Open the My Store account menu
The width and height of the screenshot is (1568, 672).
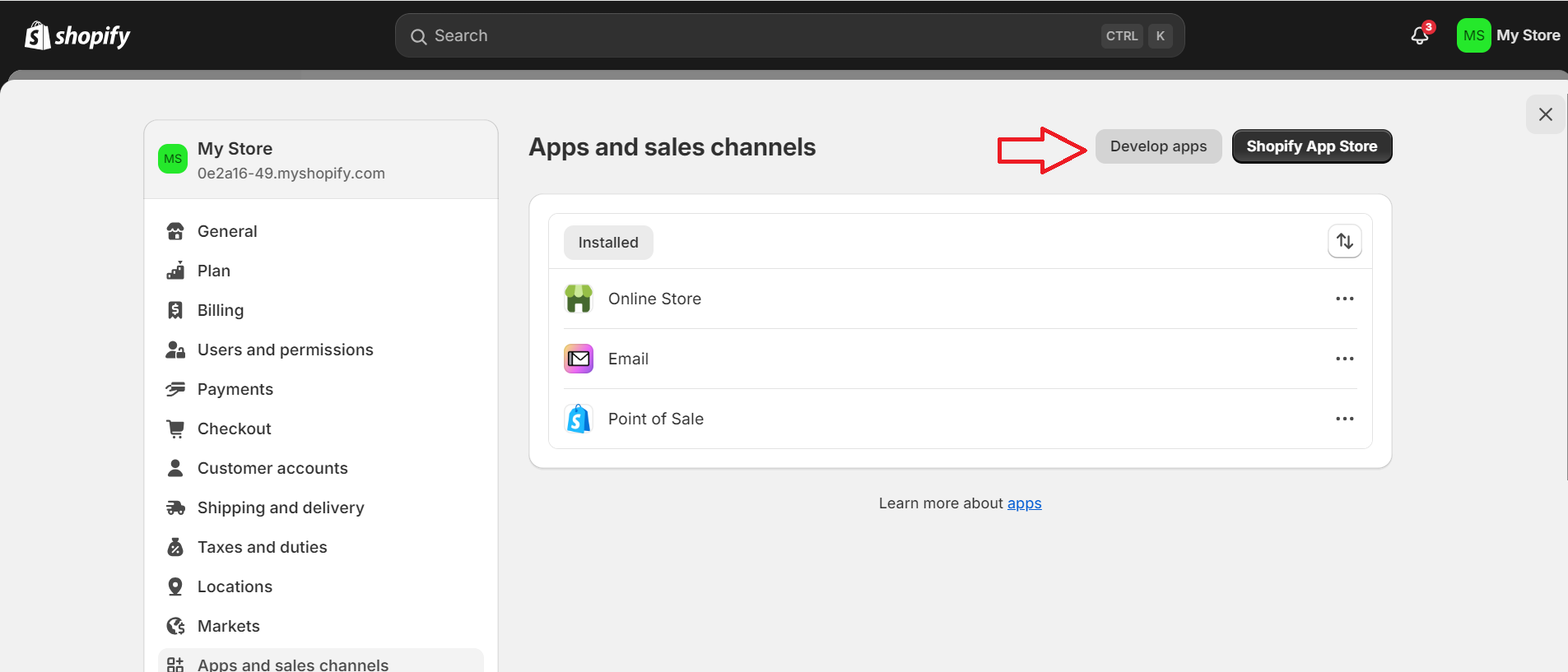pos(1509,35)
